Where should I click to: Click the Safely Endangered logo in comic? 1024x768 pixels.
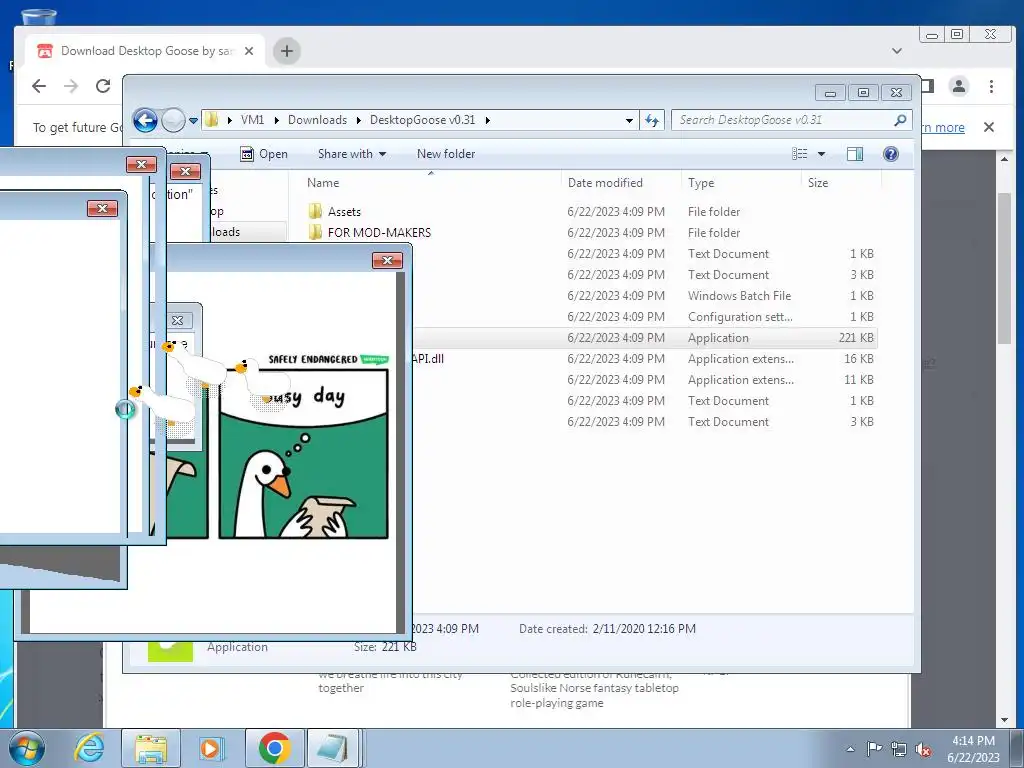328,359
